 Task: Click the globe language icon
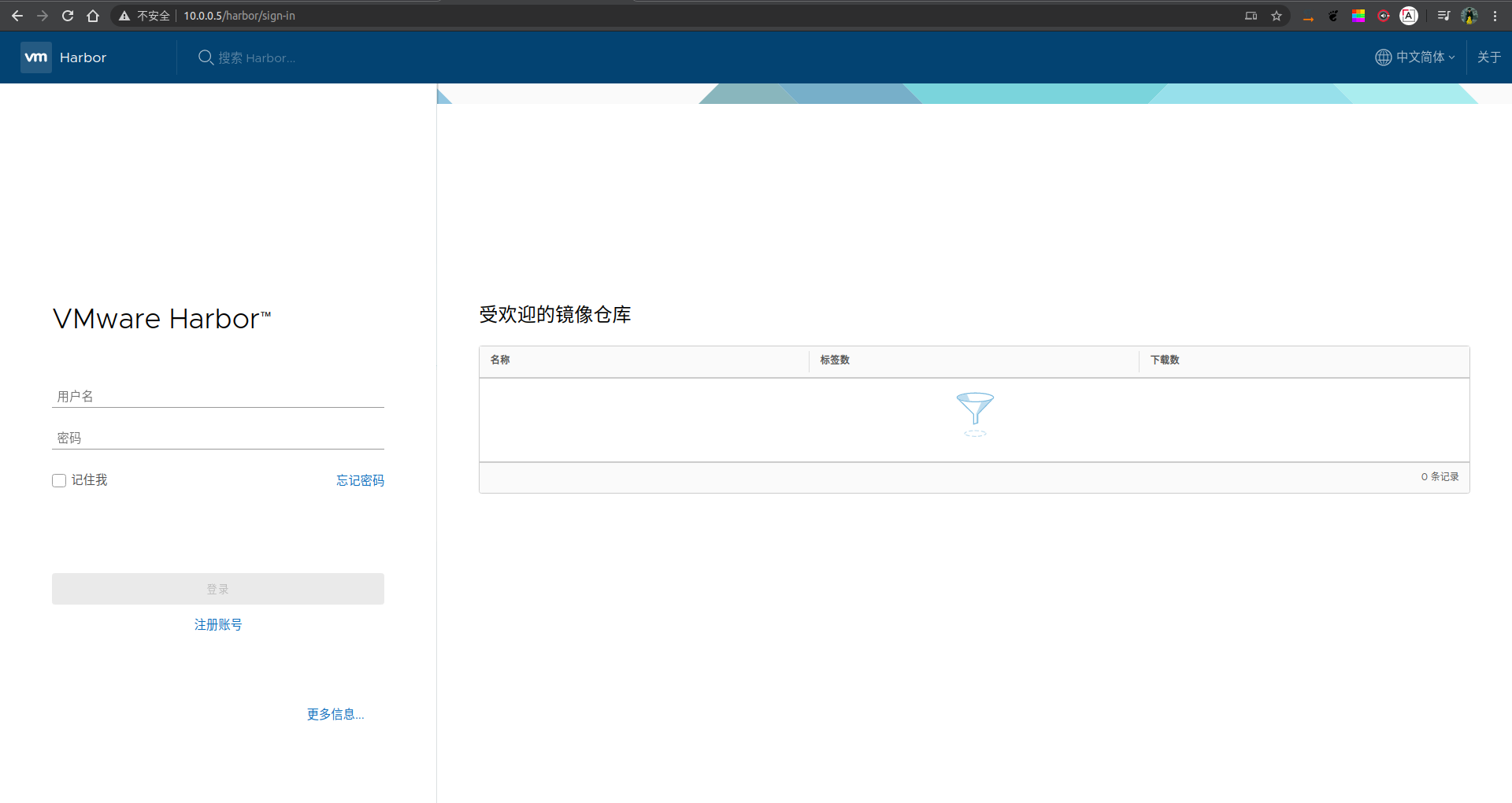[1383, 57]
